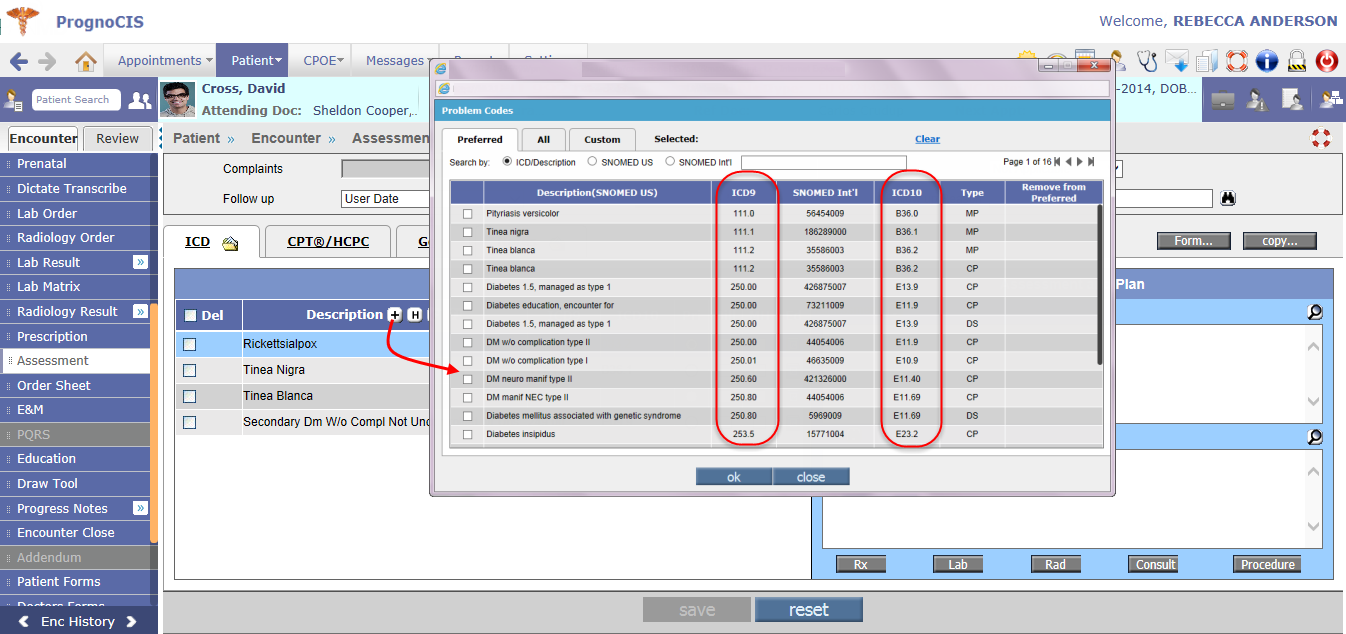Go to previous Enc History arrow
1346x634 pixels.
(x=24, y=622)
